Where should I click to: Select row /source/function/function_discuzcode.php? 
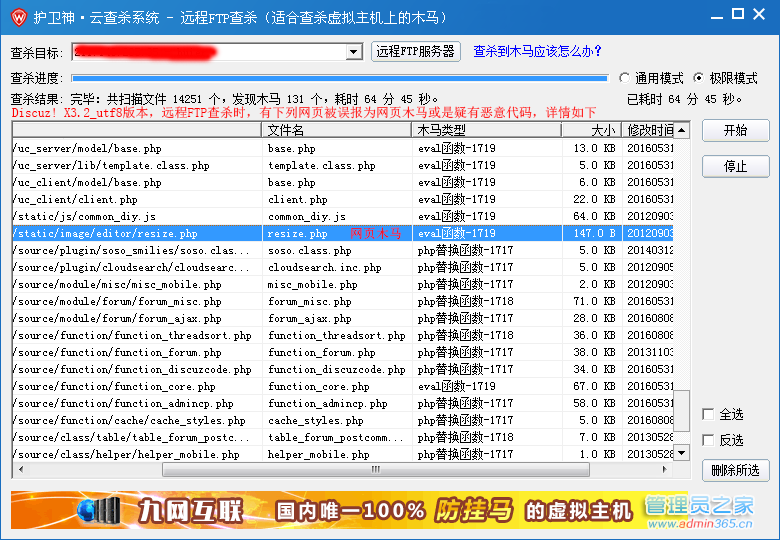click(x=343, y=369)
